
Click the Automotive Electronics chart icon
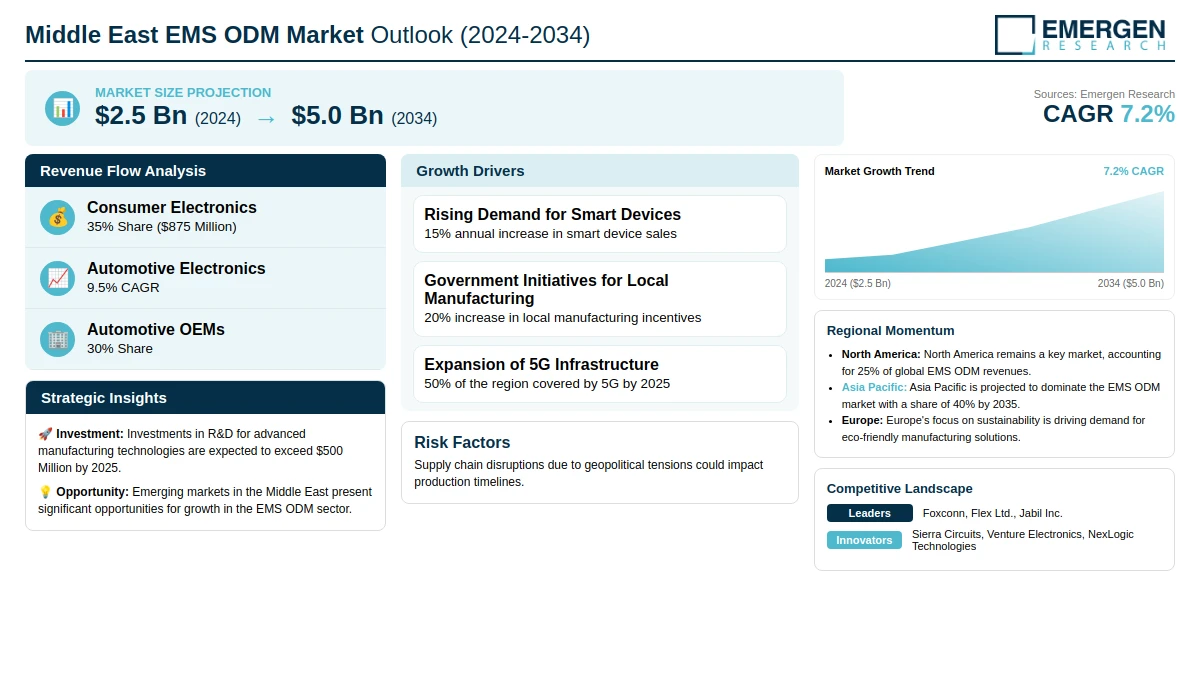[x=58, y=278]
